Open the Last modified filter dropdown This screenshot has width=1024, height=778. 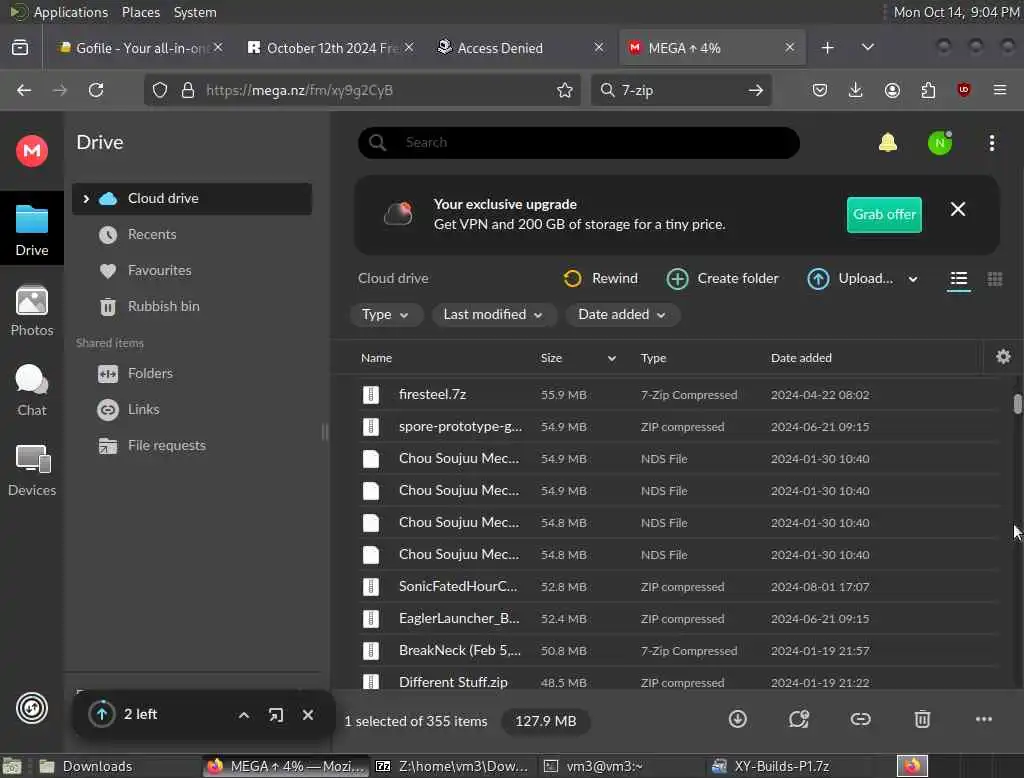pos(493,315)
